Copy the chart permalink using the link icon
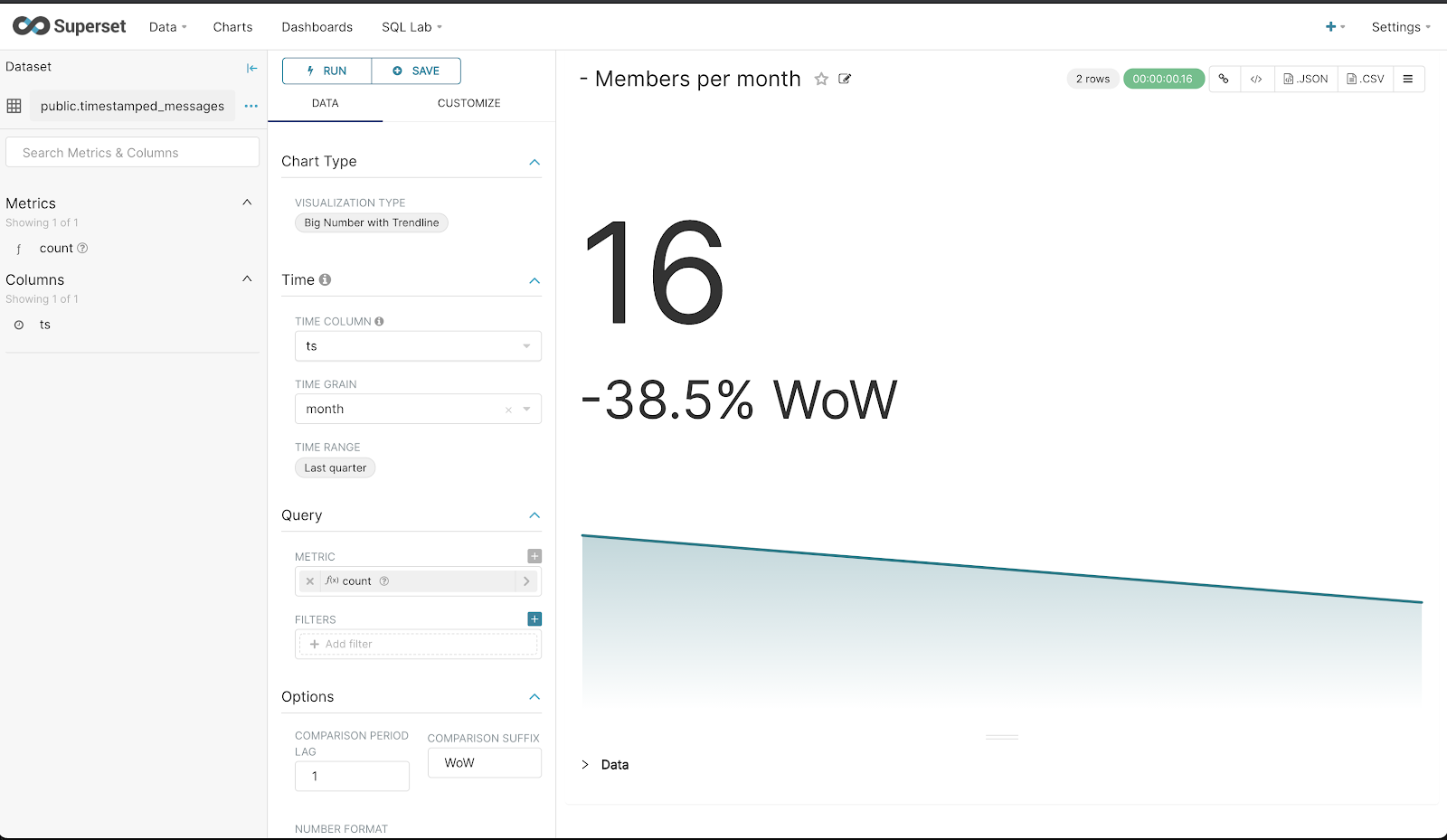The image size is (1447, 840). pos(1224,79)
